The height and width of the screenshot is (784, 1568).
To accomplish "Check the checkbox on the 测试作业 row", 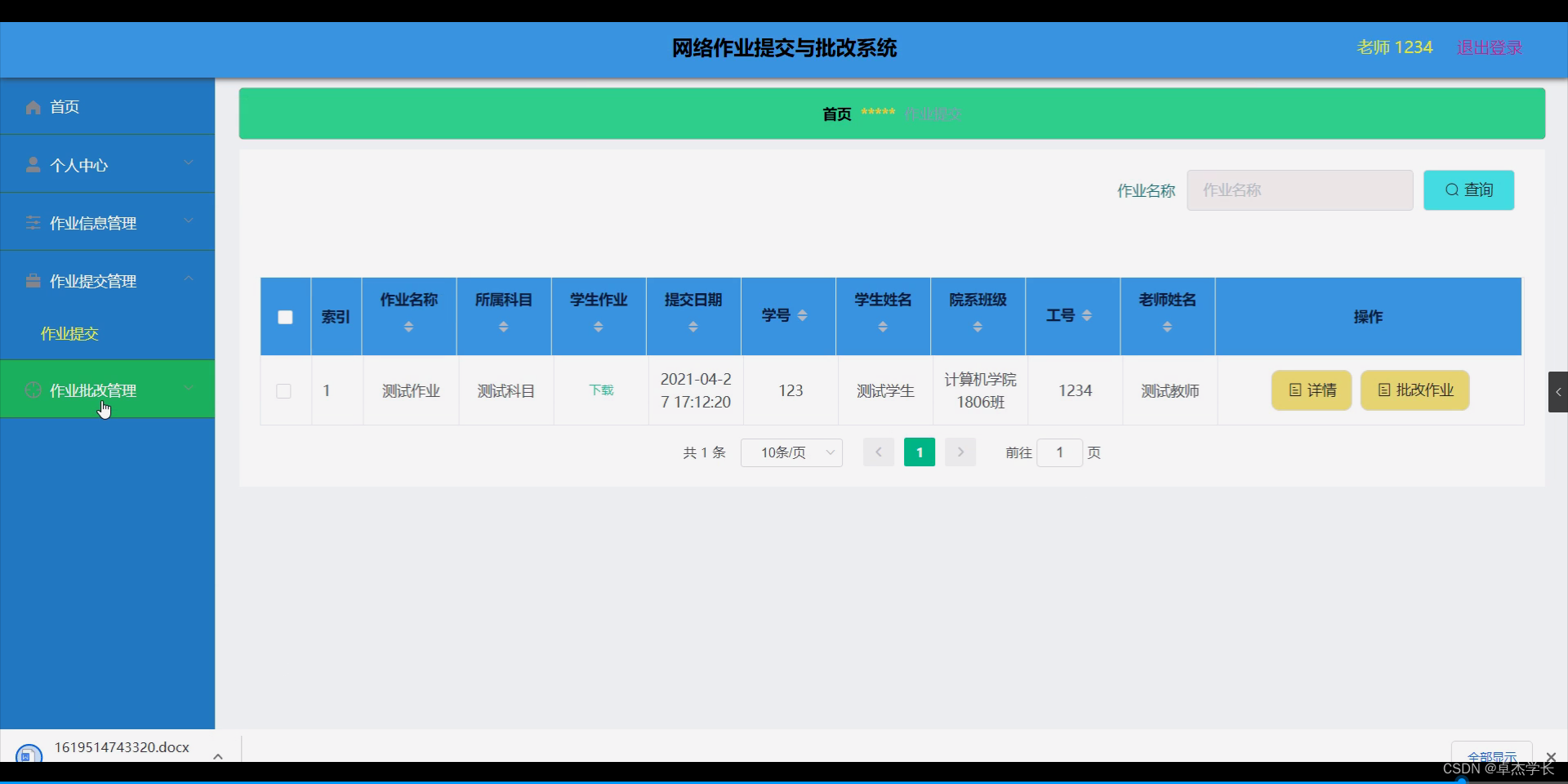I will 283,391.
